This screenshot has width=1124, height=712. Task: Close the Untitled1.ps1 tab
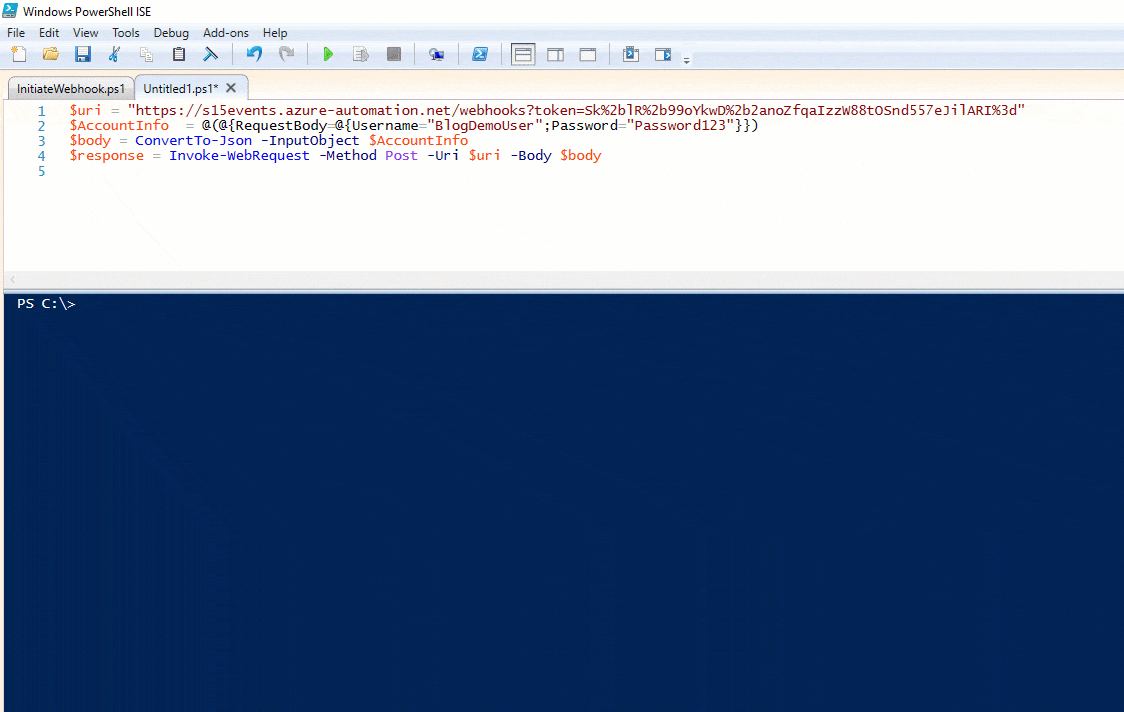pos(231,88)
